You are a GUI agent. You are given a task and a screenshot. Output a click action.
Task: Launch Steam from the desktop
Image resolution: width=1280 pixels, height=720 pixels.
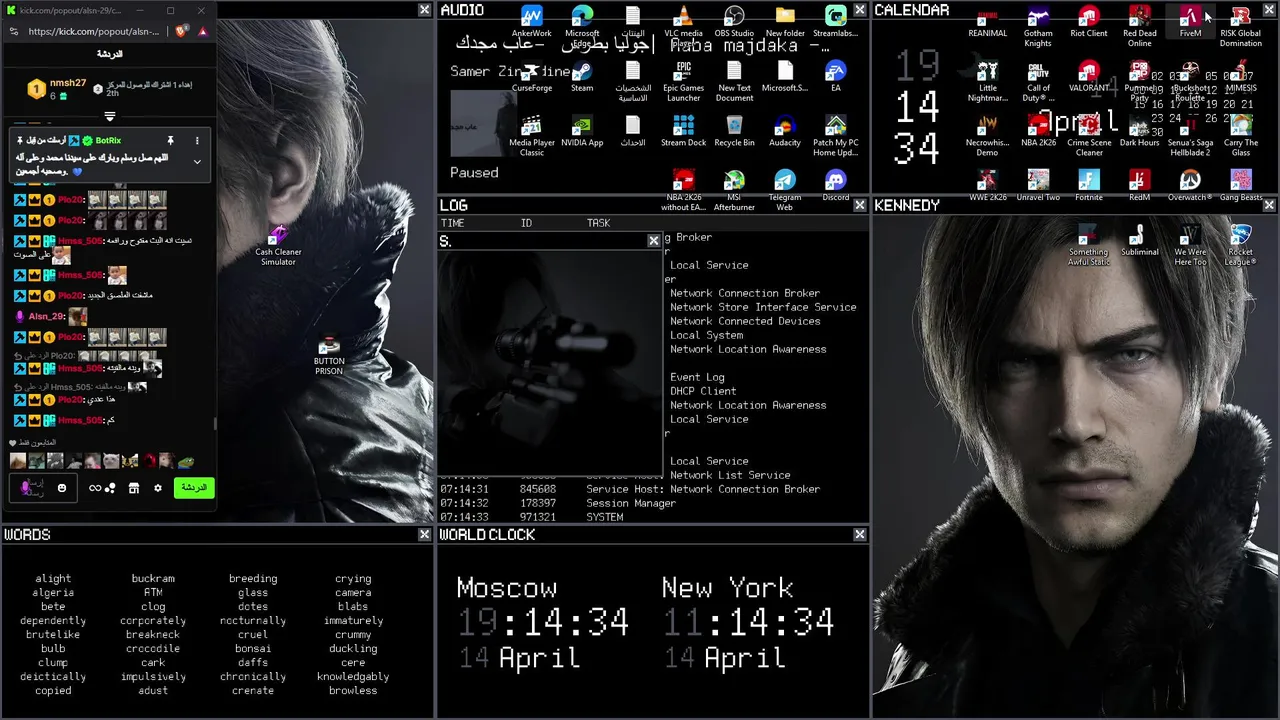pos(582,77)
